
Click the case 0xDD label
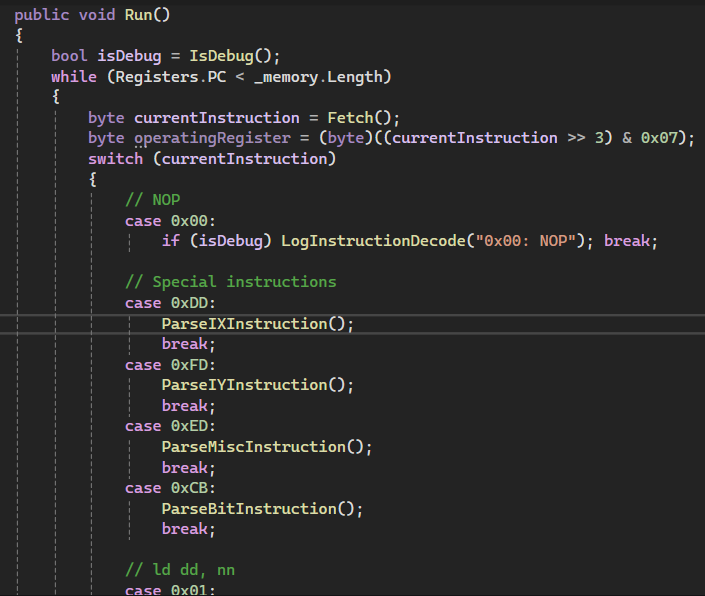pos(170,303)
